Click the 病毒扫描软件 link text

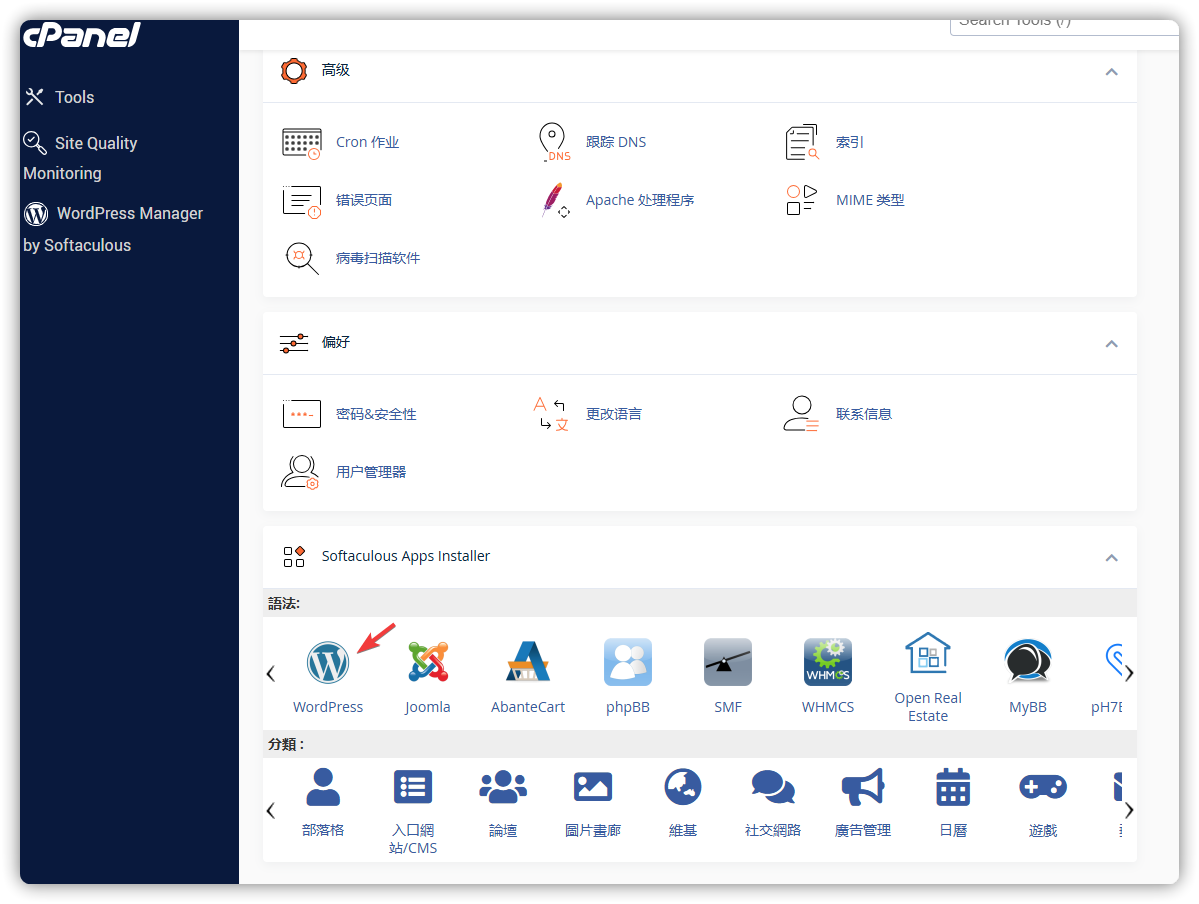[378, 259]
